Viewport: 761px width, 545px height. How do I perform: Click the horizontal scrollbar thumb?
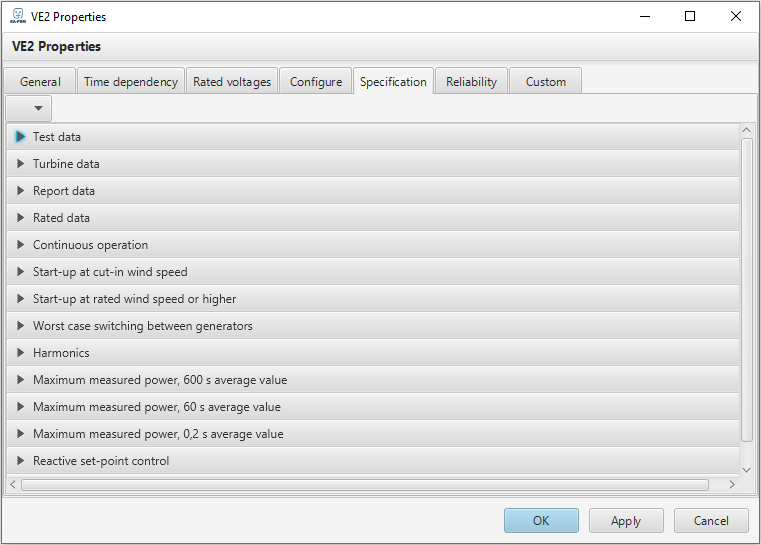[365, 484]
